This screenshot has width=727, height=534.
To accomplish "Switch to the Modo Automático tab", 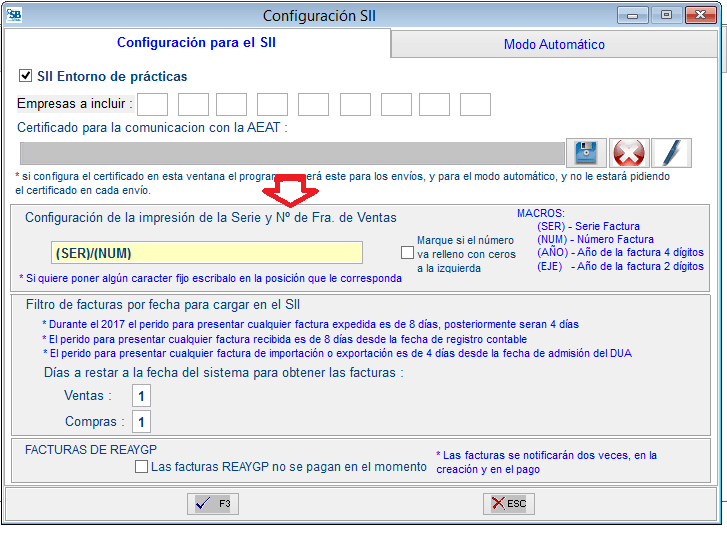I will (x=554, y=44).
